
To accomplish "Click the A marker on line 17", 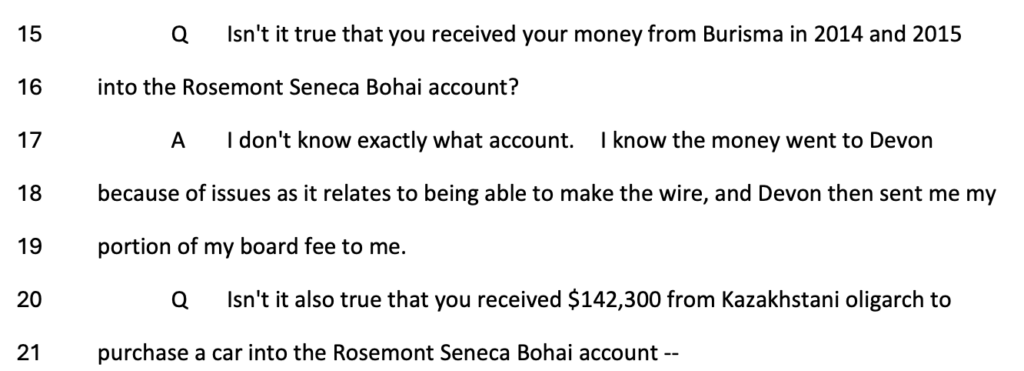I will [178, 140].
